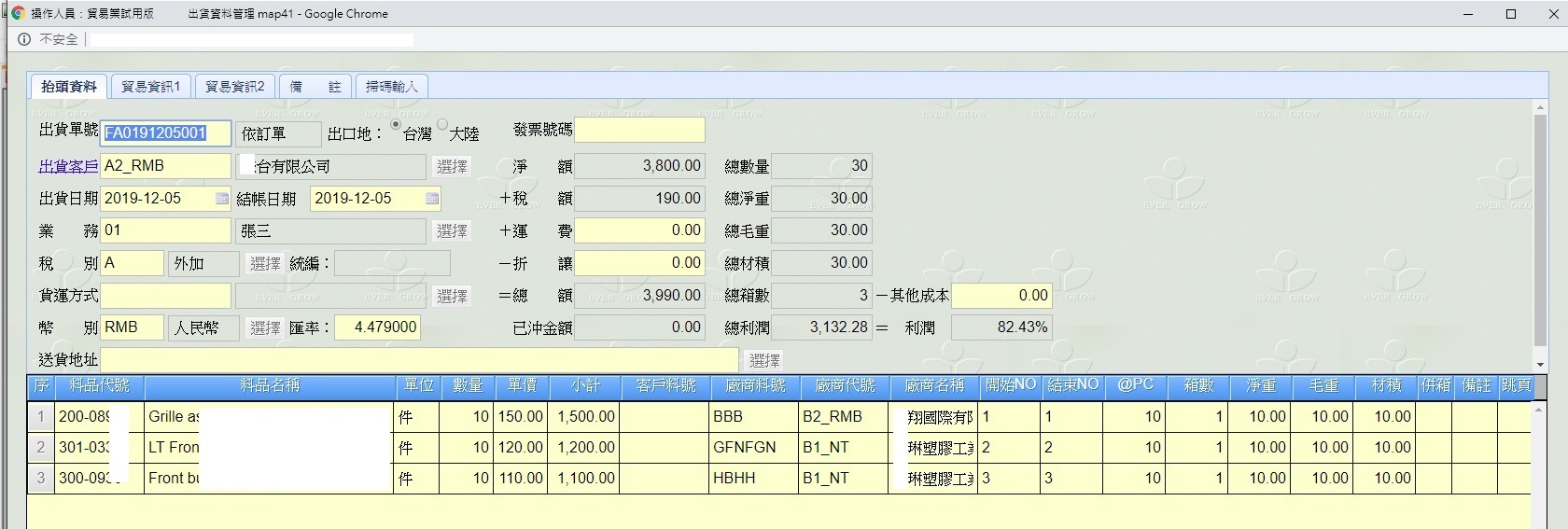Click the 發票號碼 input field
This screenshot has height=529, width=1568.
coord(639,131)
